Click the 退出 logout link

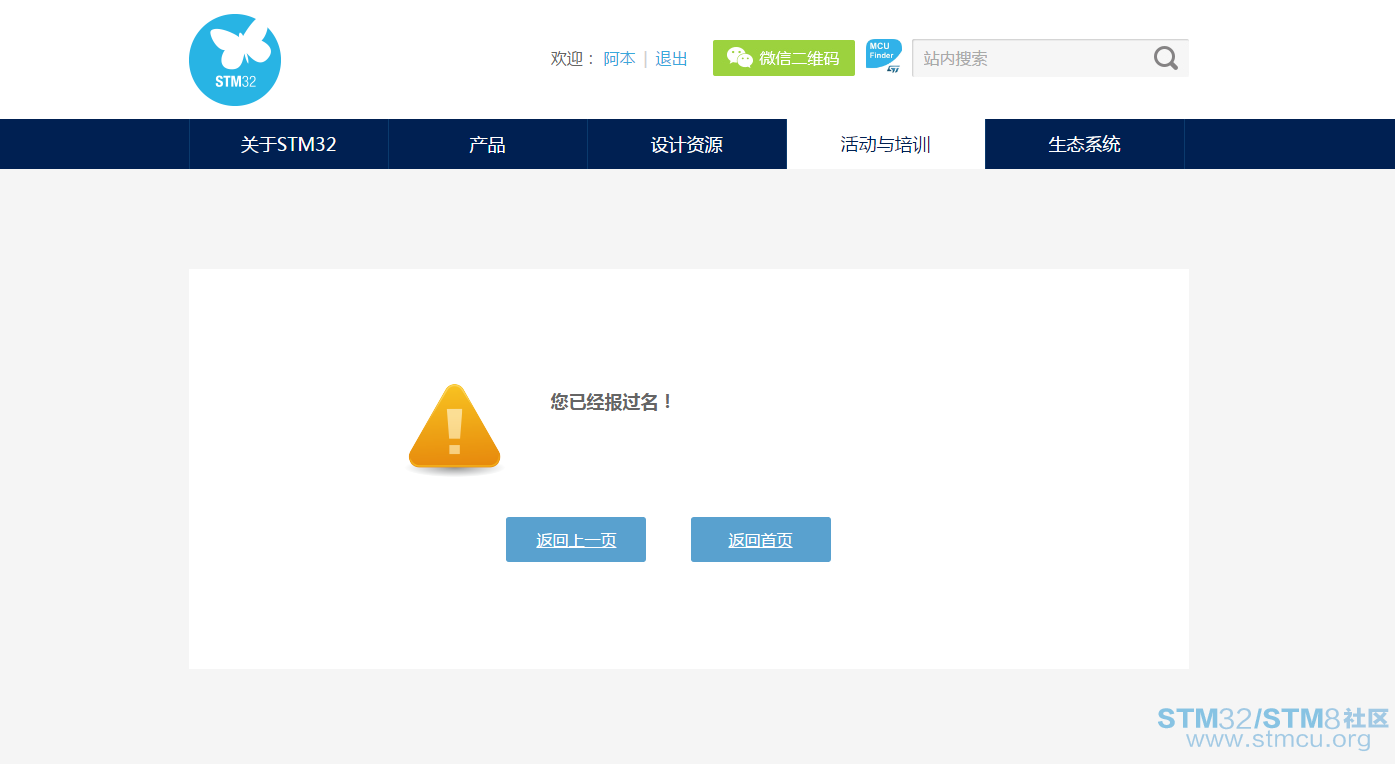(x=672, y=58)
